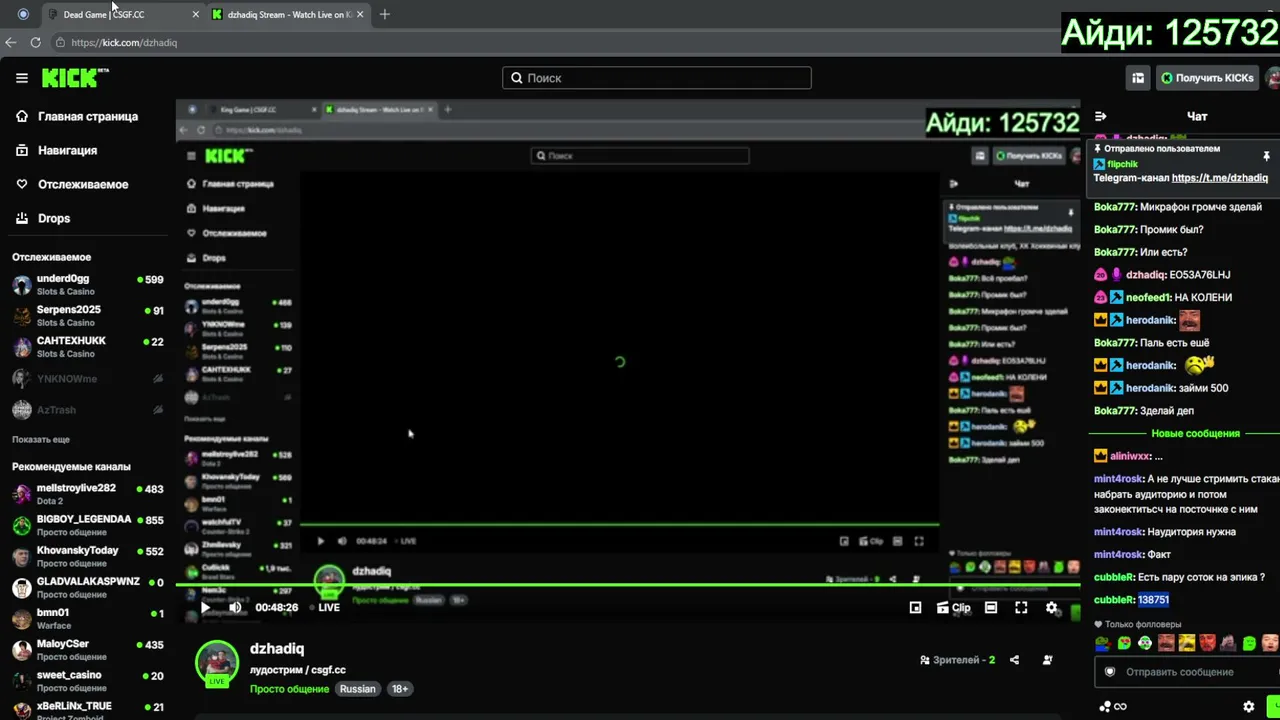This screenshot has height=720, width=1280.
Task: Expand followed list with Показать еще
Action: pos(41,439)
